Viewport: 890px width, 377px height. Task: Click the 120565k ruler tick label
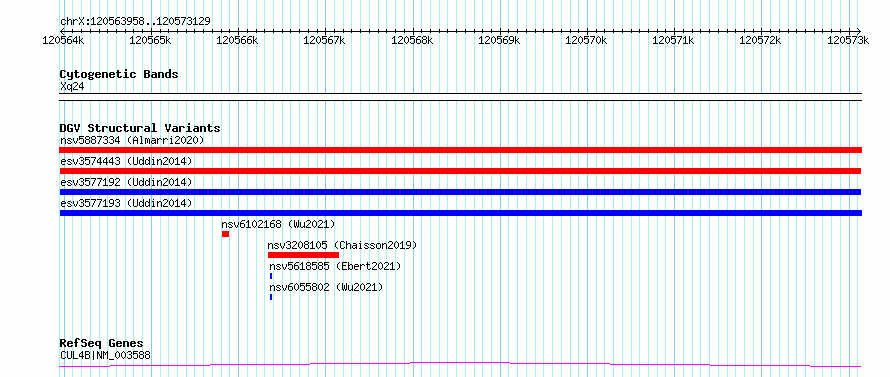[x=150, y=40]
